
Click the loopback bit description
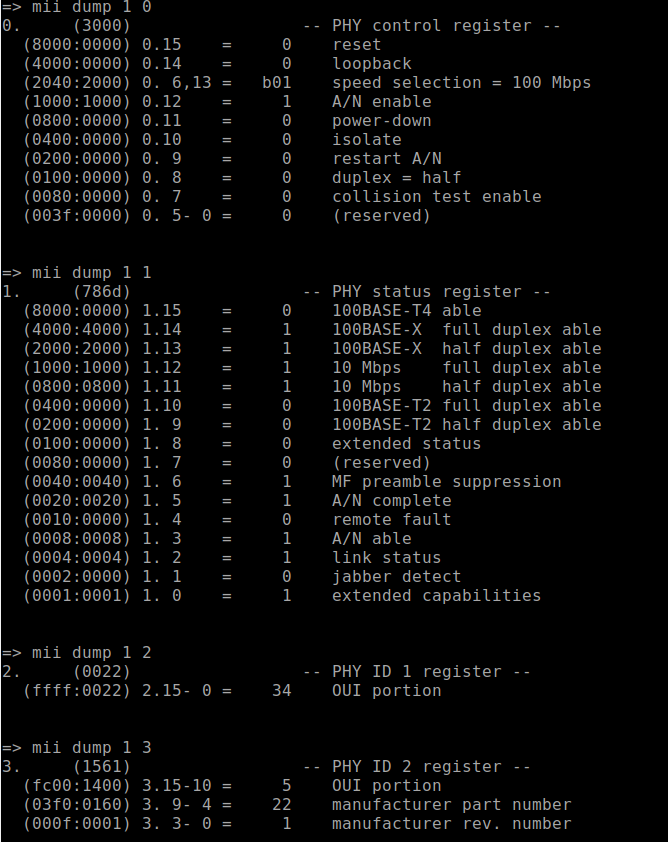point(371,63)
